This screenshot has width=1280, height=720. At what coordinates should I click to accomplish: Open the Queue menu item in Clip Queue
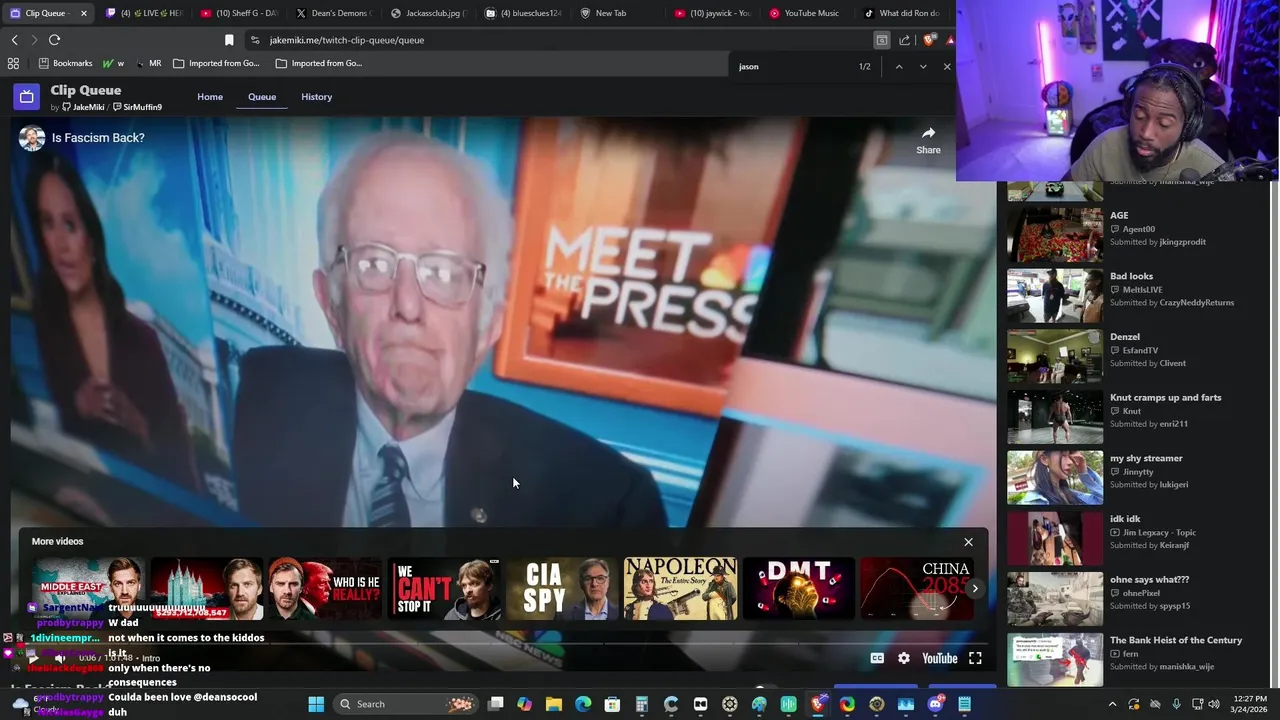click(262, 97)
